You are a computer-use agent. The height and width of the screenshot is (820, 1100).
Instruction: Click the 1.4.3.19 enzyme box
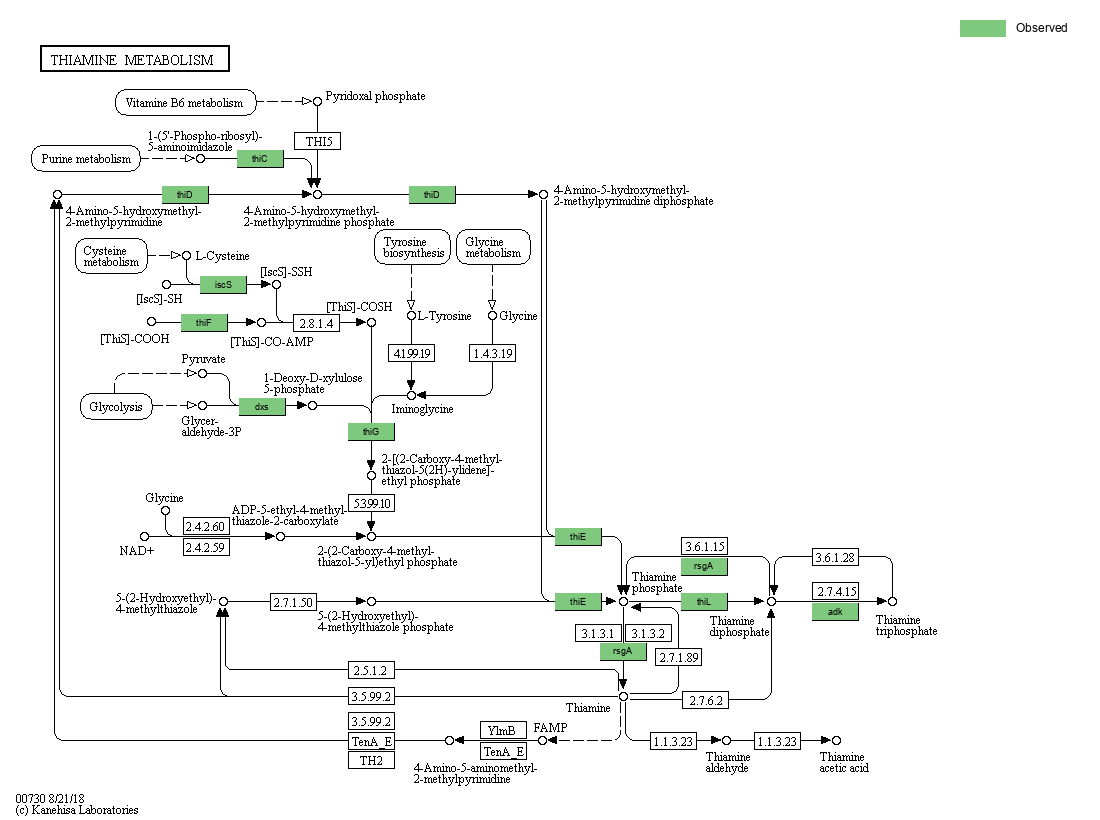point(492,353)
